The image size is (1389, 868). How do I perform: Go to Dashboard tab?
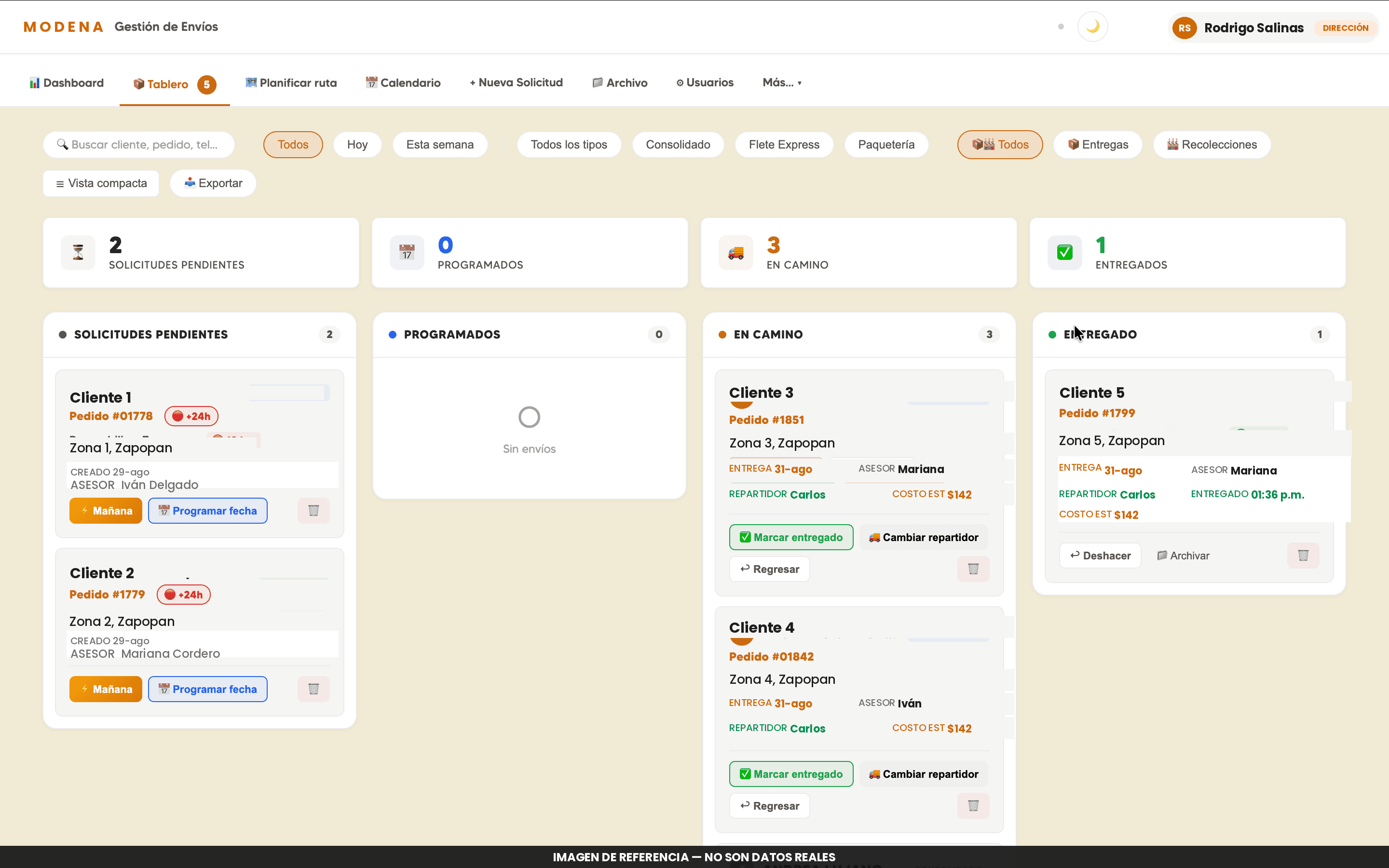[67, 82]
